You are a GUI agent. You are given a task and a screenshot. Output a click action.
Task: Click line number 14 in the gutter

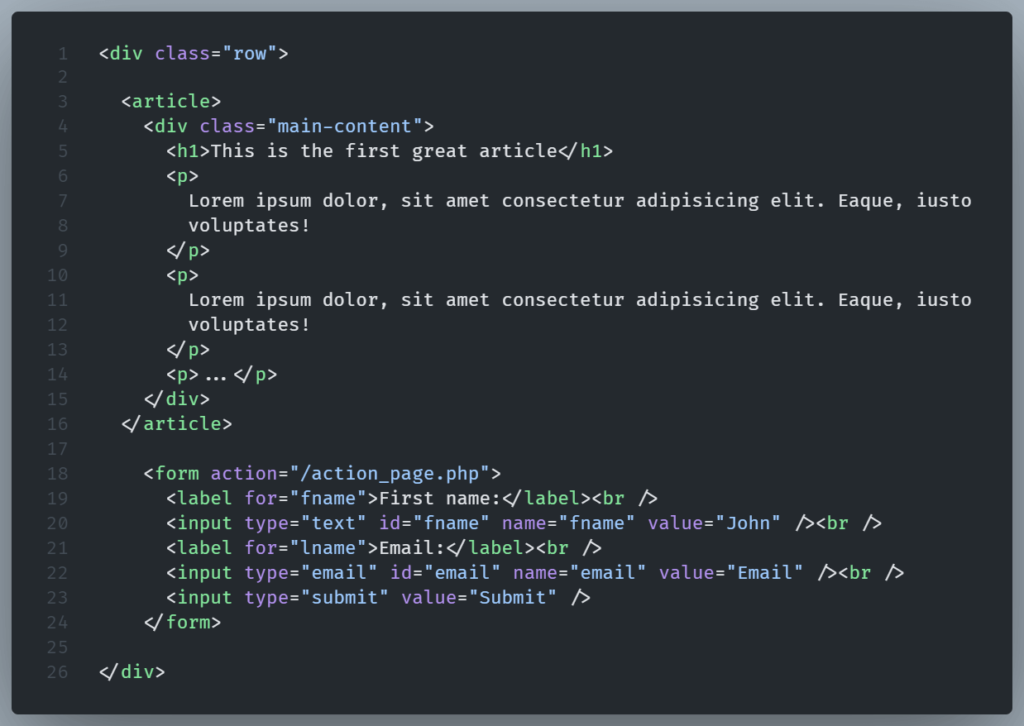click(x=58, y=374)
